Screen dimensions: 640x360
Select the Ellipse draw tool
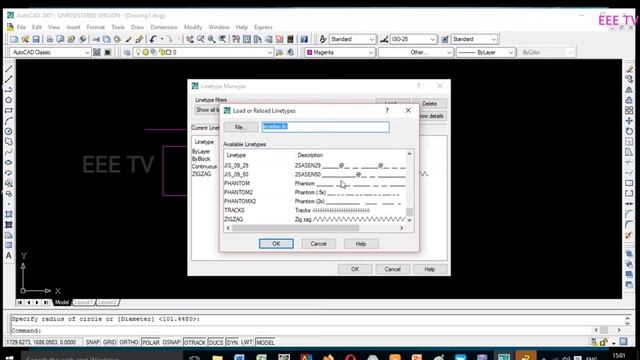coord(9,162)
